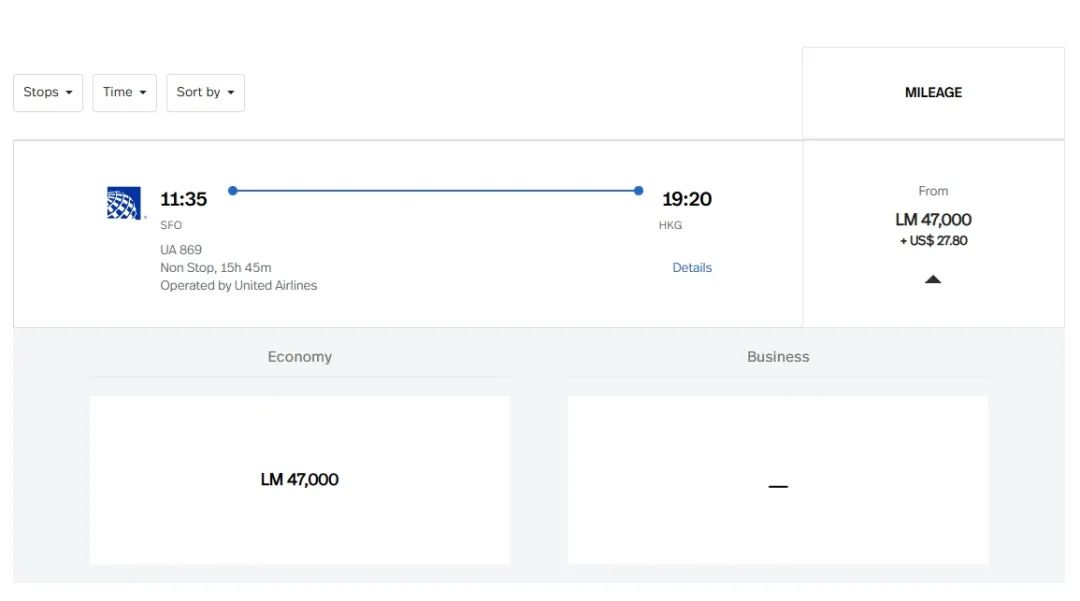Click the United Airlines logo
This screenshot has height=601, width=1080.
125,203
